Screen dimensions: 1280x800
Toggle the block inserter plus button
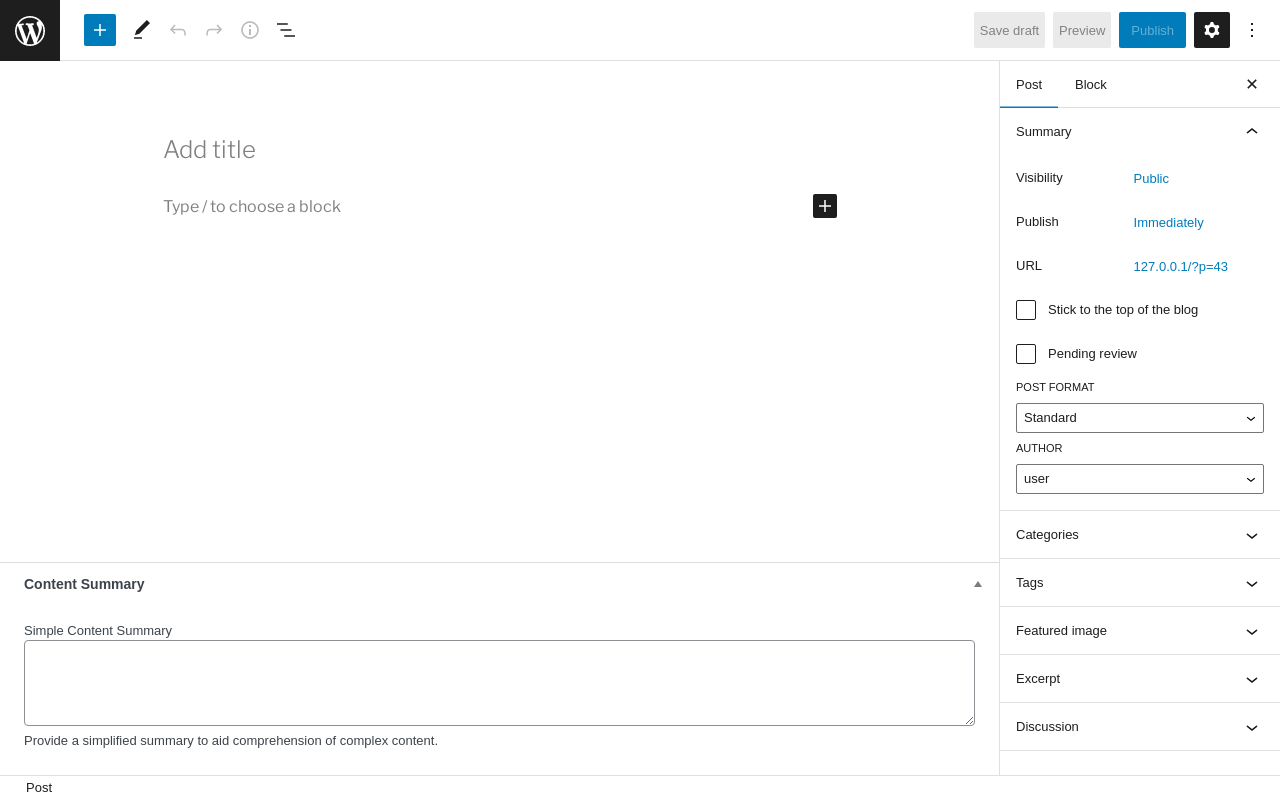pos(100,30)
